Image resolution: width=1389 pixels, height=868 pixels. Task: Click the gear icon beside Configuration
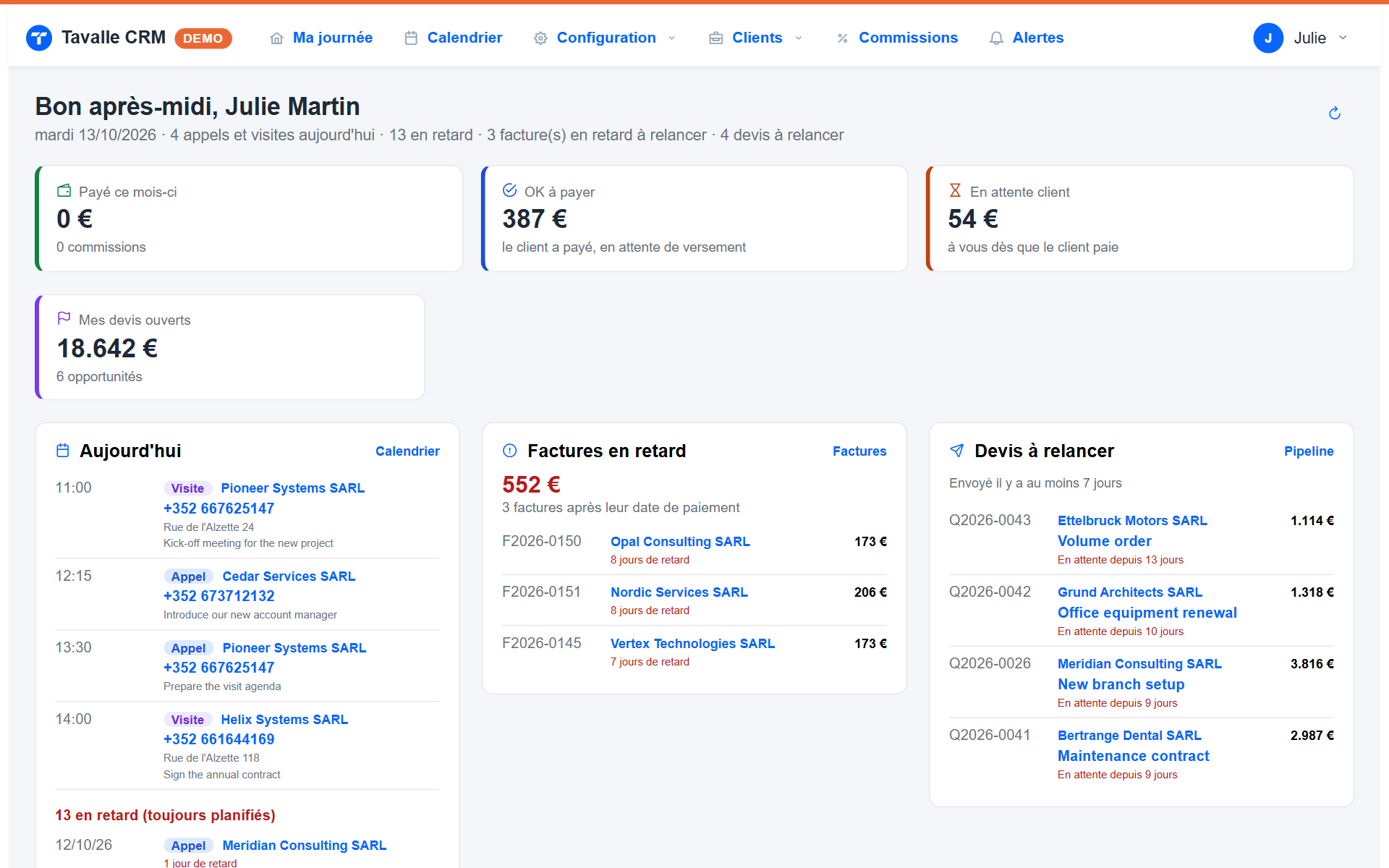tap(540, 38)
